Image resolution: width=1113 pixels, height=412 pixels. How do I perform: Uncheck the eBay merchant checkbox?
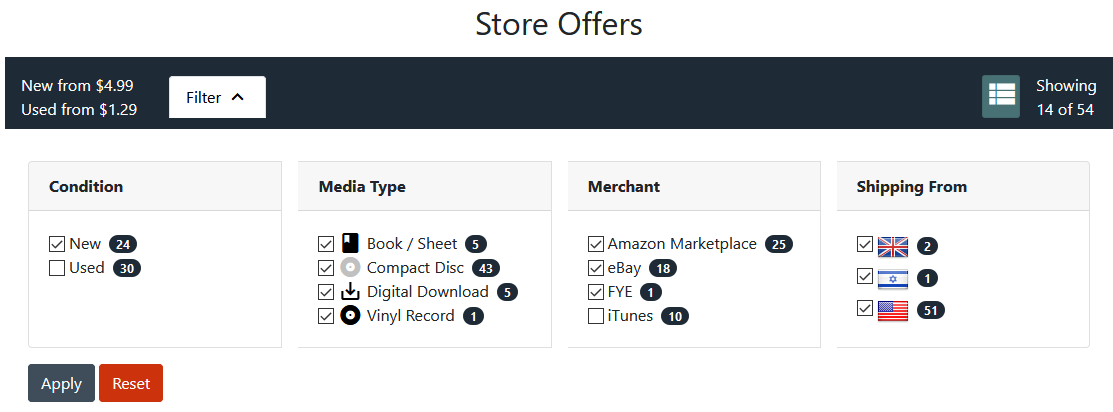pyautogui.click(x=596, y=268)
